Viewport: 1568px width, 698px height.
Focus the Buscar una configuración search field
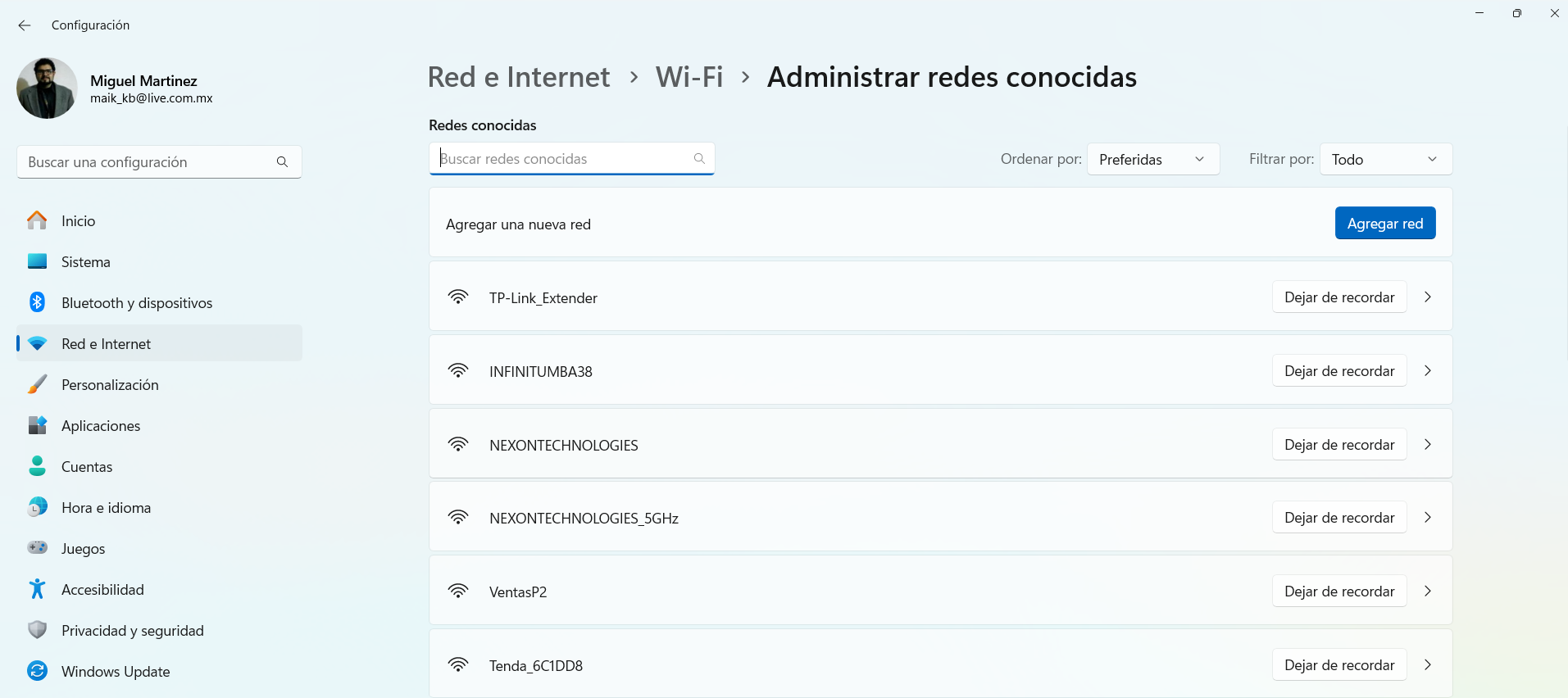pos(159,162)
